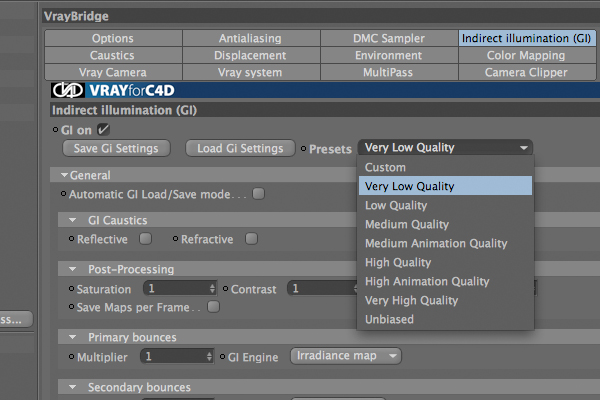Viewport: 600px width, 400px height.
Task: Click the Save Gi Settings button
Action: coord(116,148)
